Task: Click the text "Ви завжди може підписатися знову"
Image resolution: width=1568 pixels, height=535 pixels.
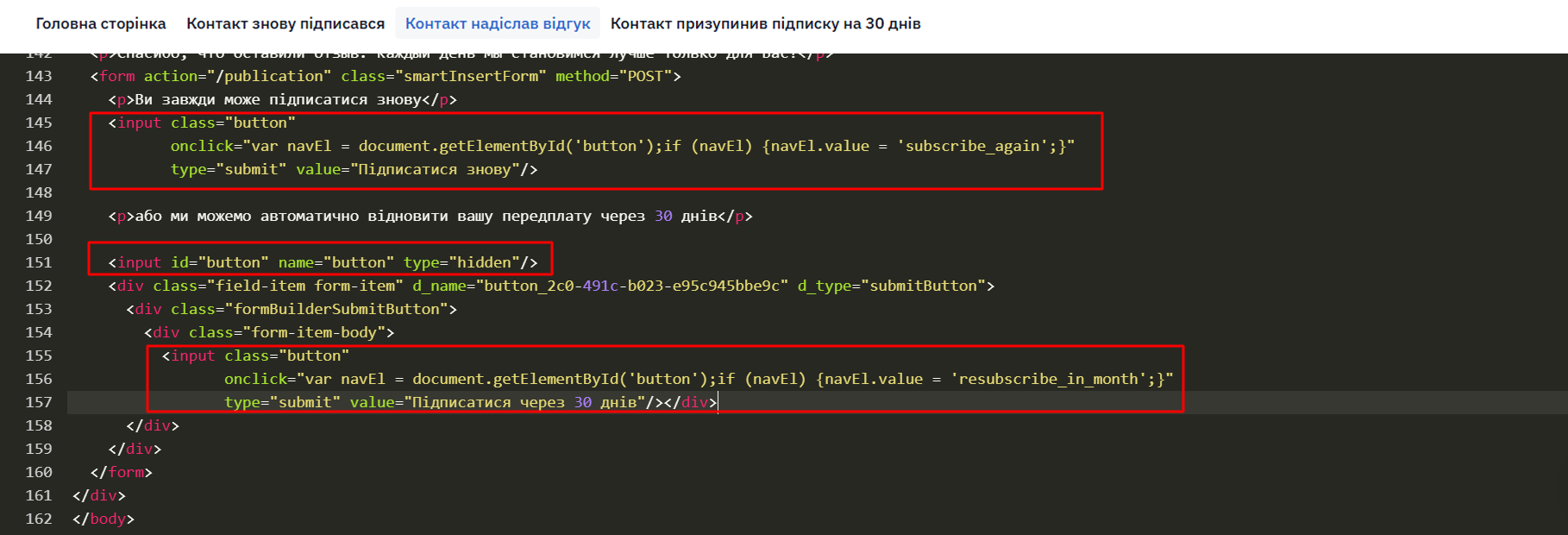Action: [279, 99]
